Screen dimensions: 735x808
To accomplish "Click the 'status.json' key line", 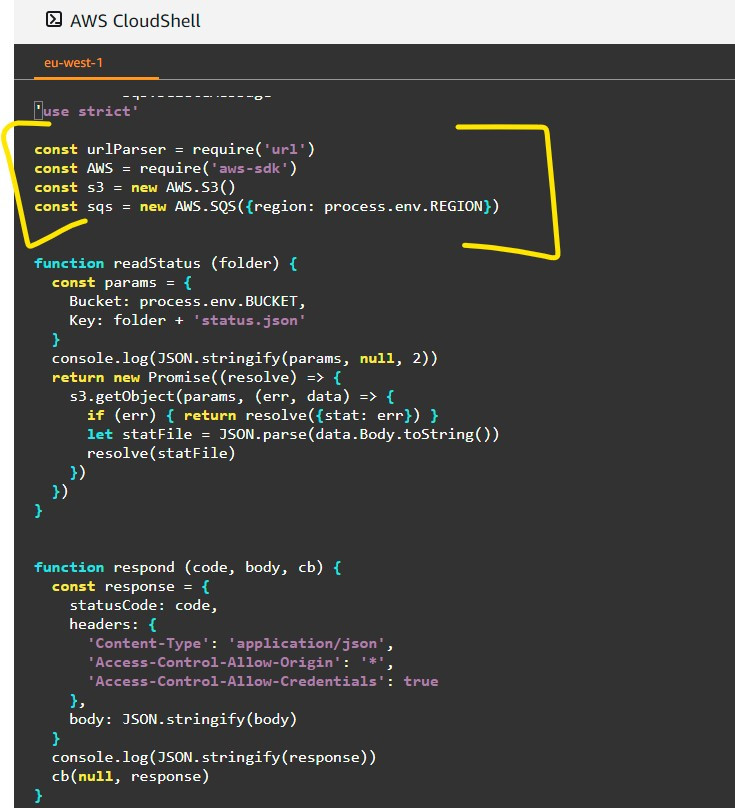I will pos(188,321).
